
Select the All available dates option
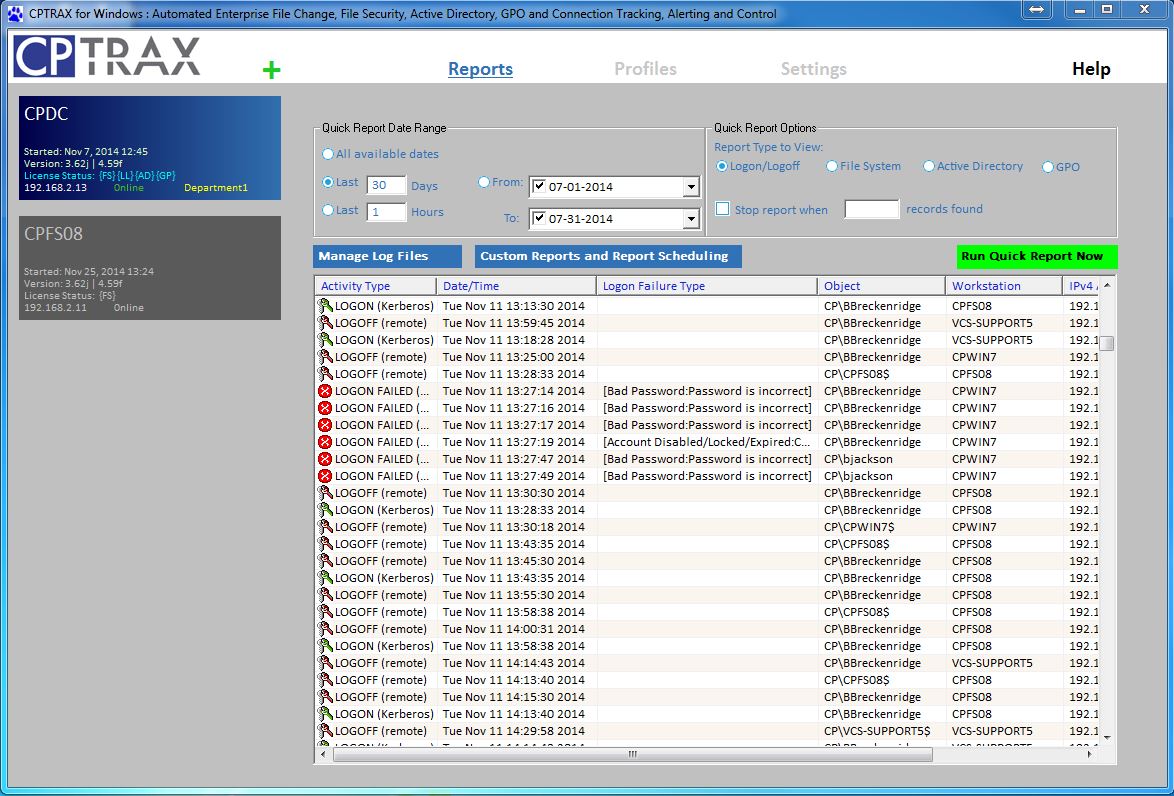pos(328,154)
